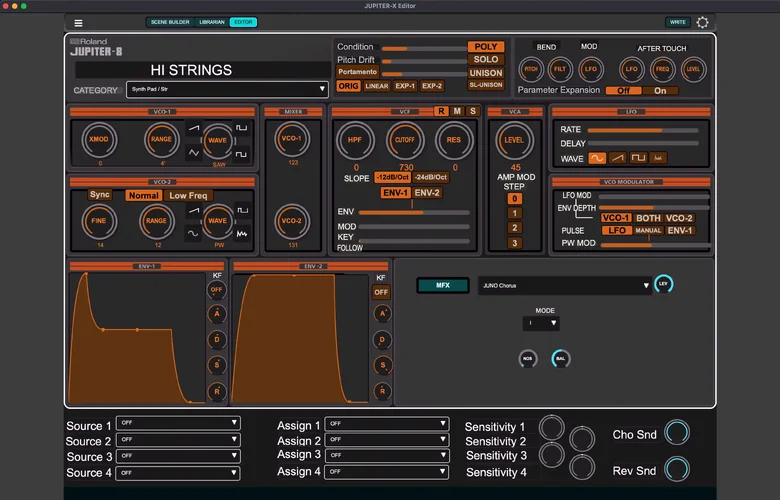Open the Assign 2 dropdown

pyautogui.click(x=387, y=440)
